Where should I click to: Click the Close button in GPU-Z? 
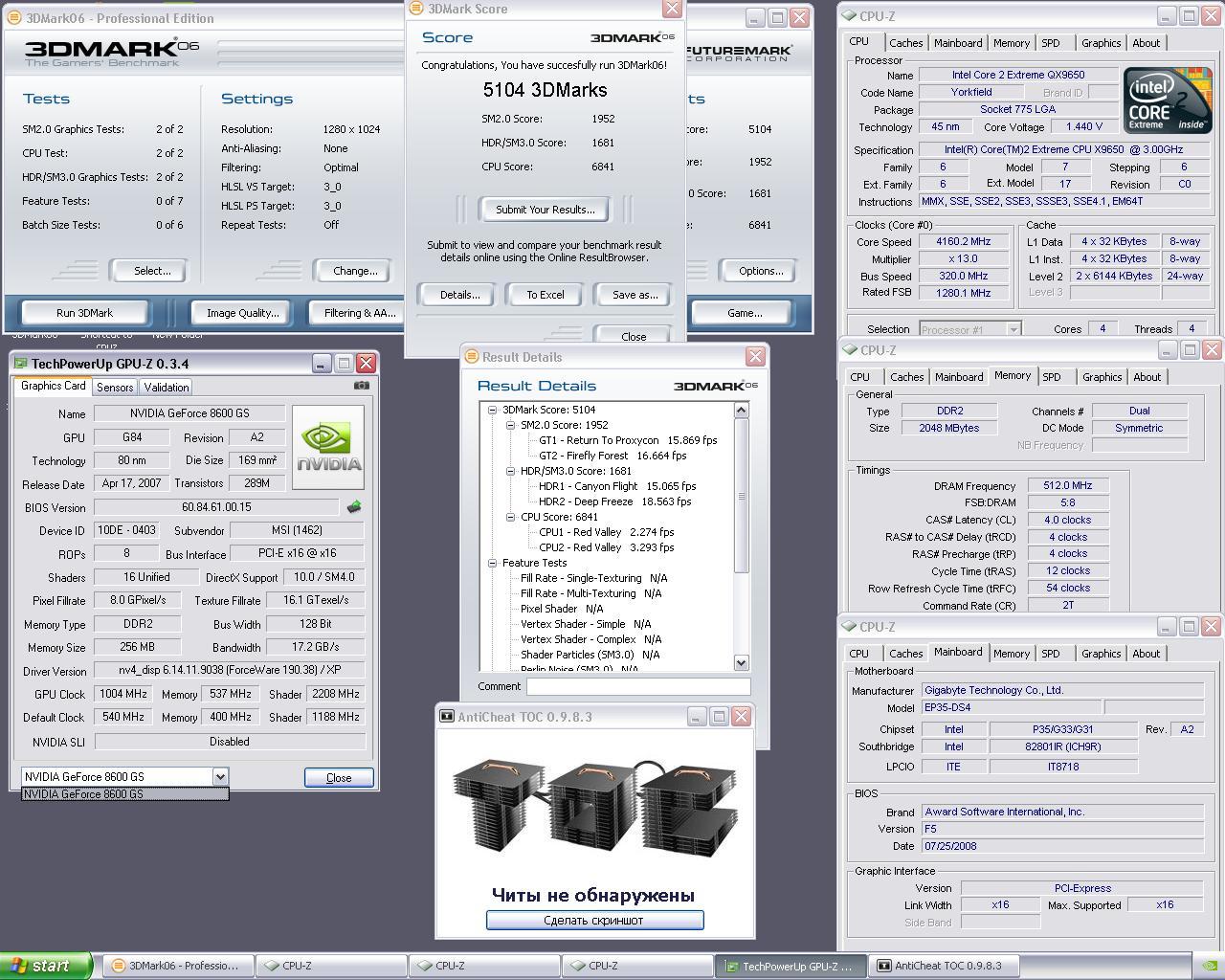(339, 778)
